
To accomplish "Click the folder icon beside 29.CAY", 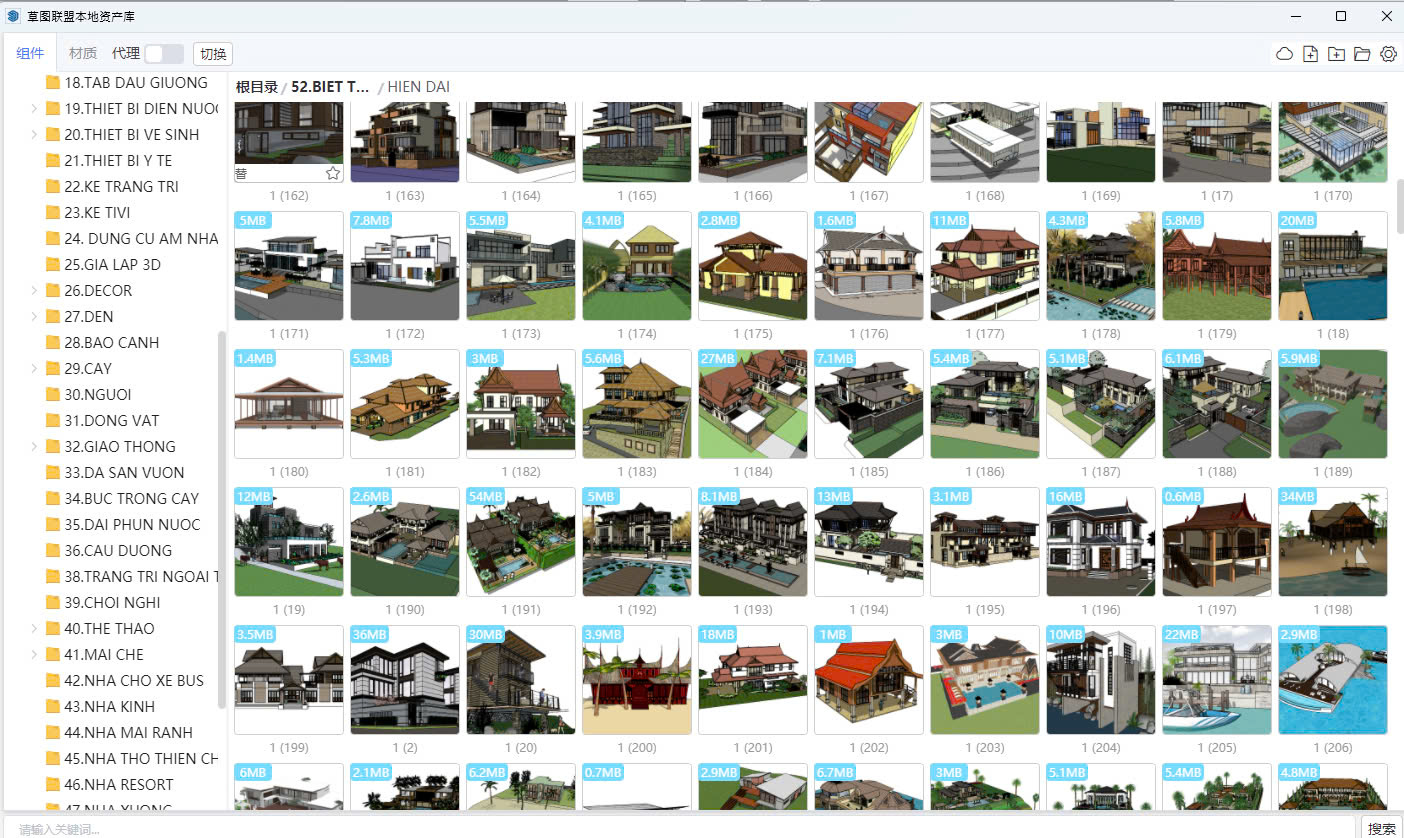I will point(53,369).
